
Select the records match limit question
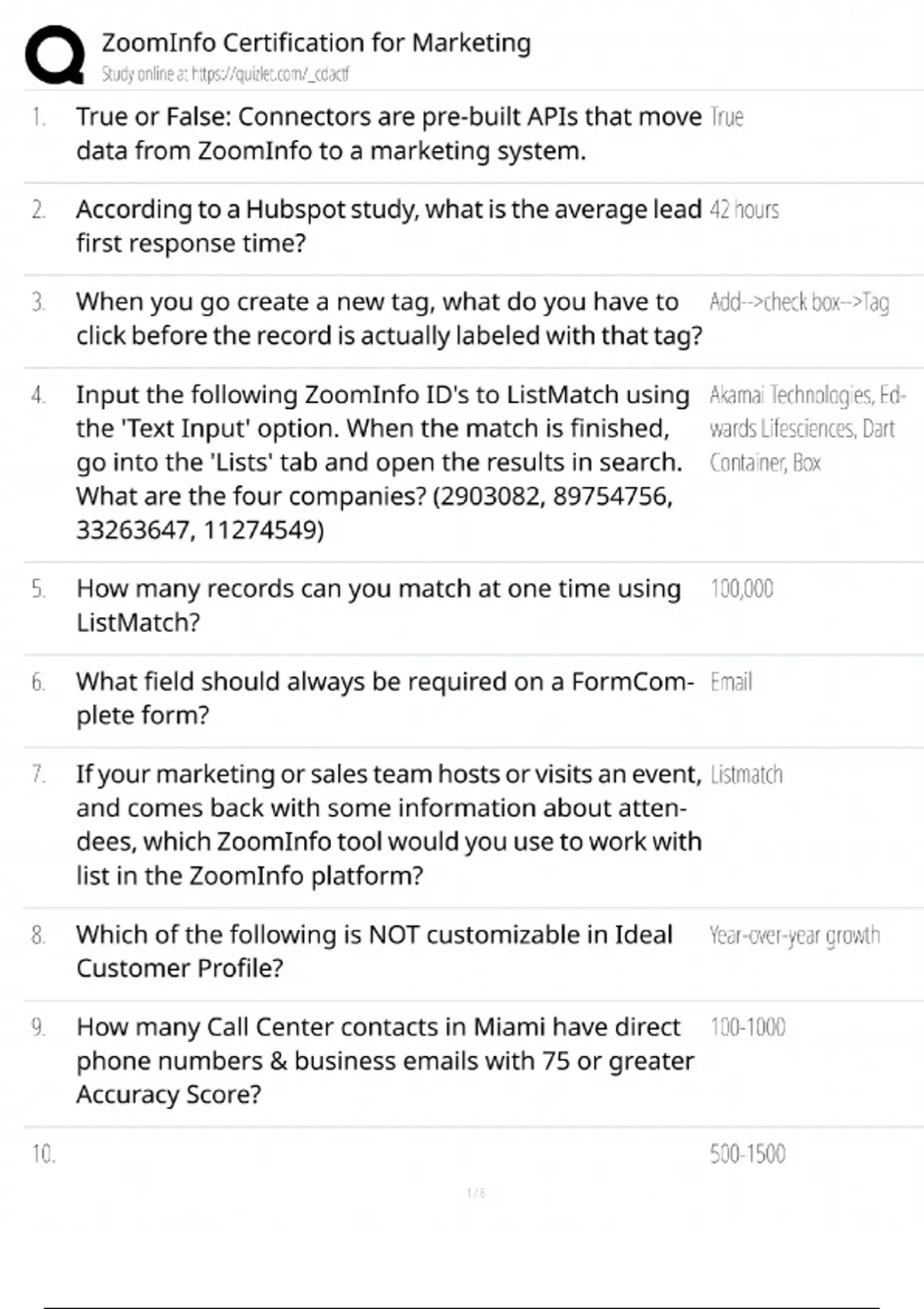pyautogui.click(x=378, y=605)
